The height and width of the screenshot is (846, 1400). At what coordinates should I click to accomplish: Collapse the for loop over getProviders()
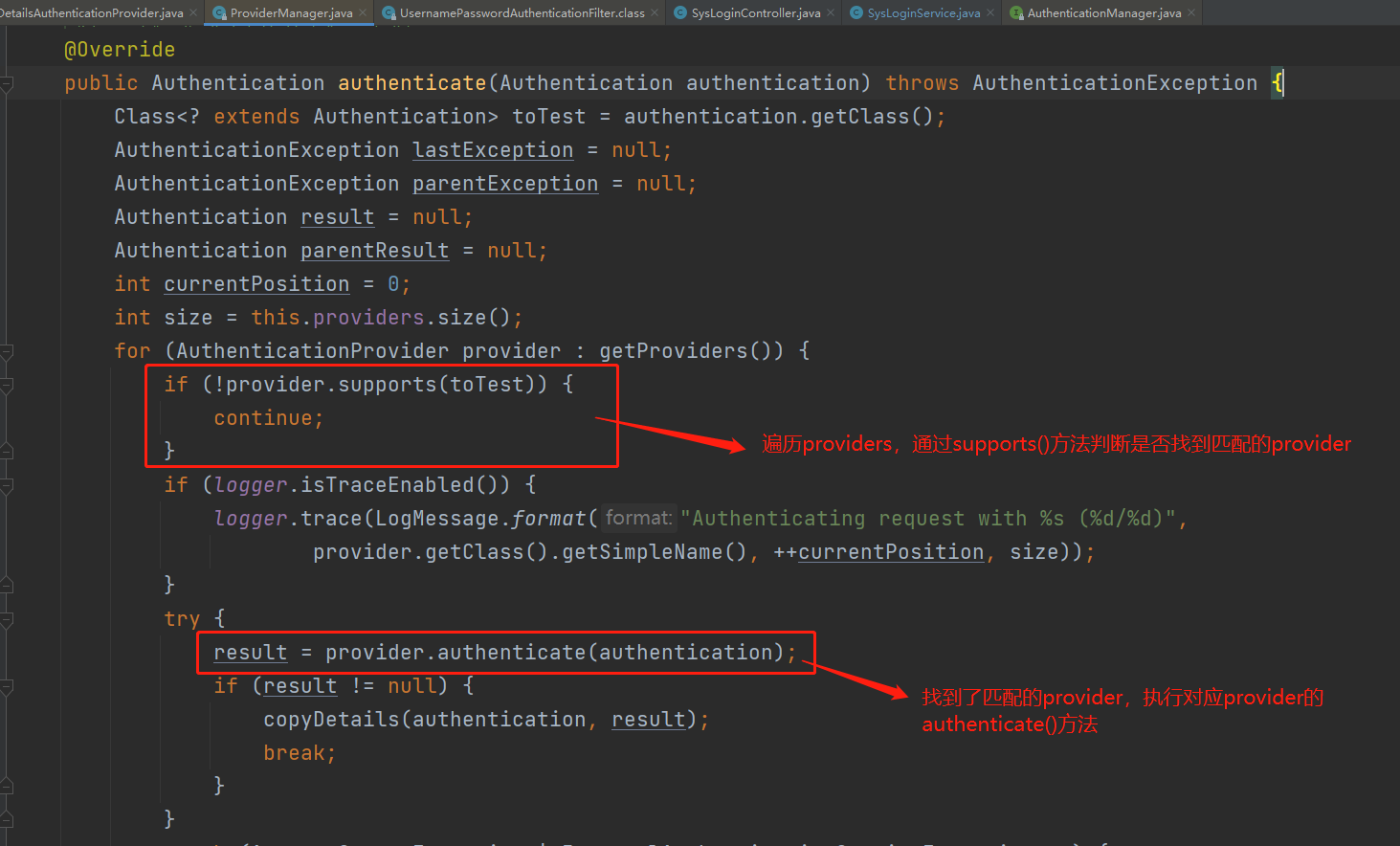click(x=7, y=352)
